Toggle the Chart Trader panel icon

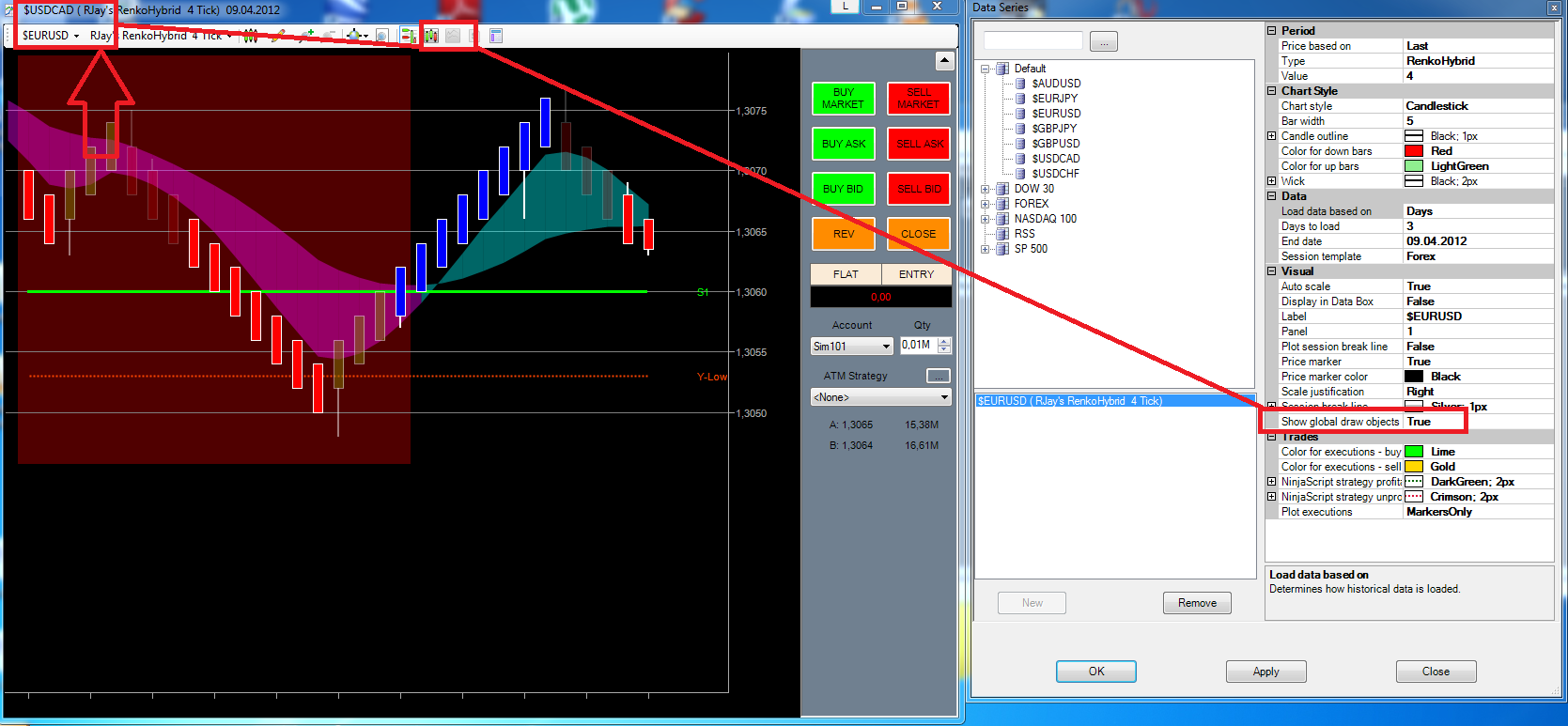408,36
